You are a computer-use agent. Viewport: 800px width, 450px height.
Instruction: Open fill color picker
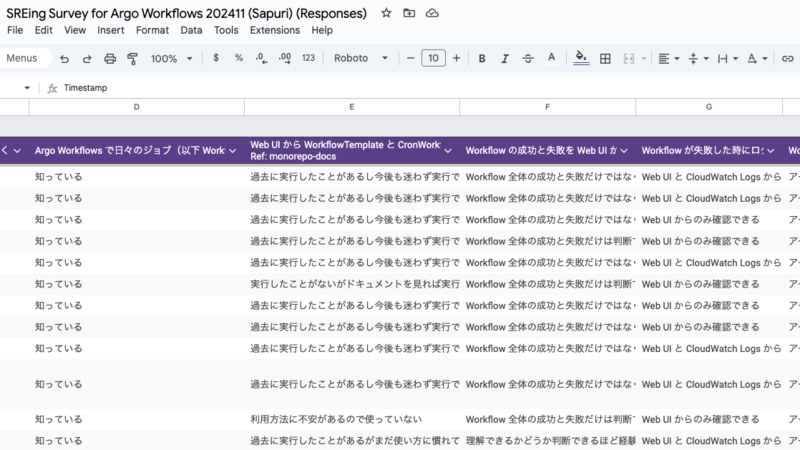(581, 58)
